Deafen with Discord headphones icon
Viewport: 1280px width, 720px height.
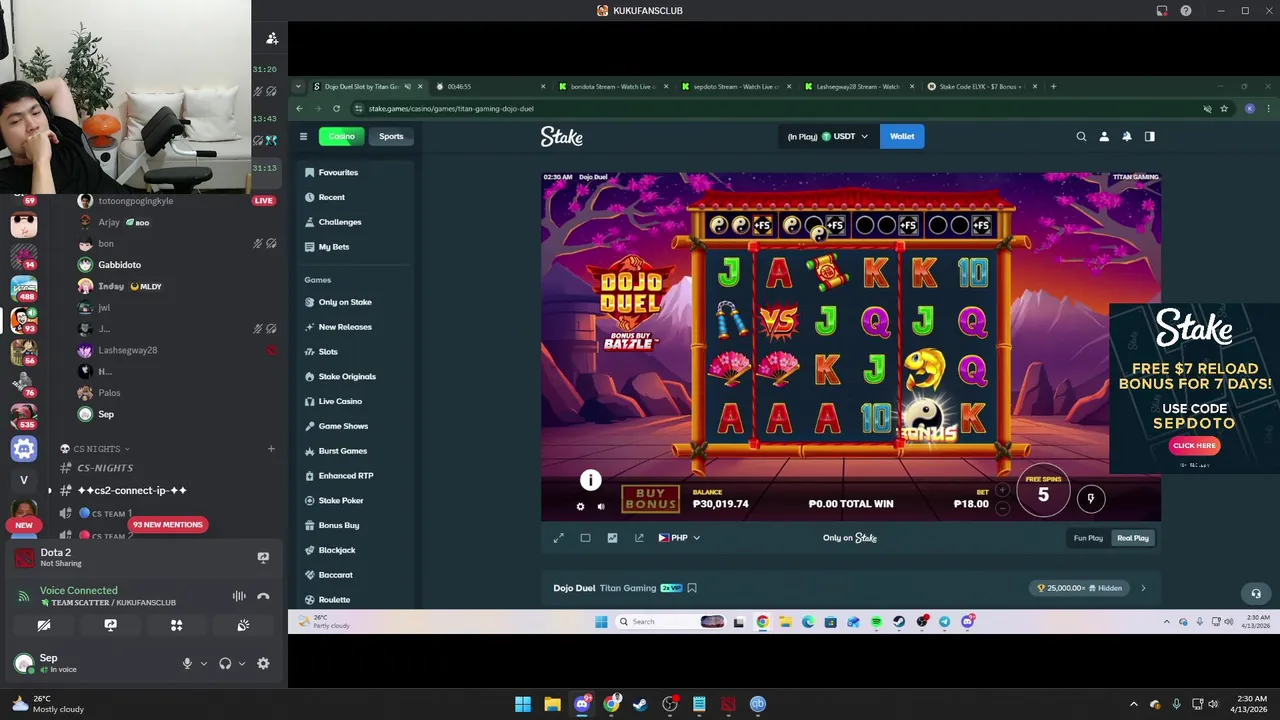pyautogui.click(x=225, y=663)
